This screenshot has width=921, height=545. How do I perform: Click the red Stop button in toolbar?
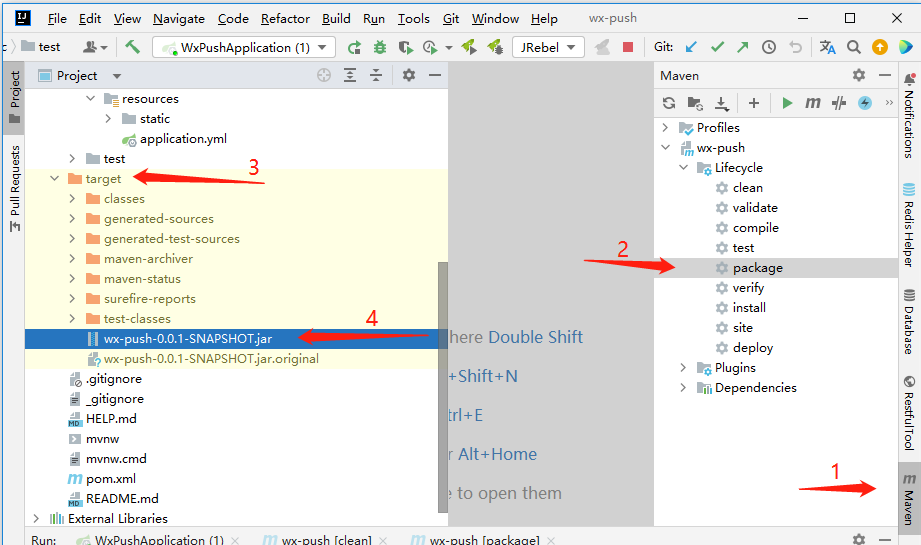click(628, 47)
